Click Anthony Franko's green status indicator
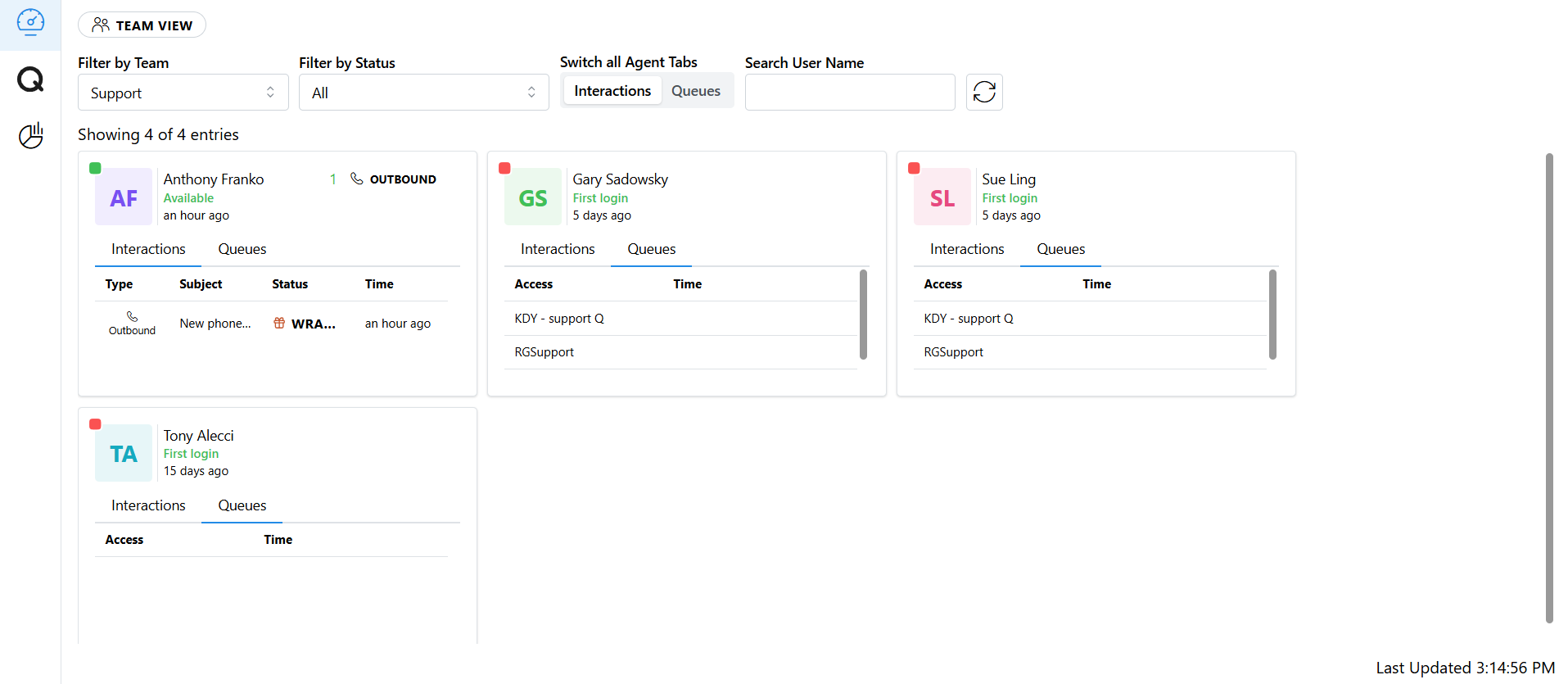The image size is (1568, 684). (x=95, y=168)
